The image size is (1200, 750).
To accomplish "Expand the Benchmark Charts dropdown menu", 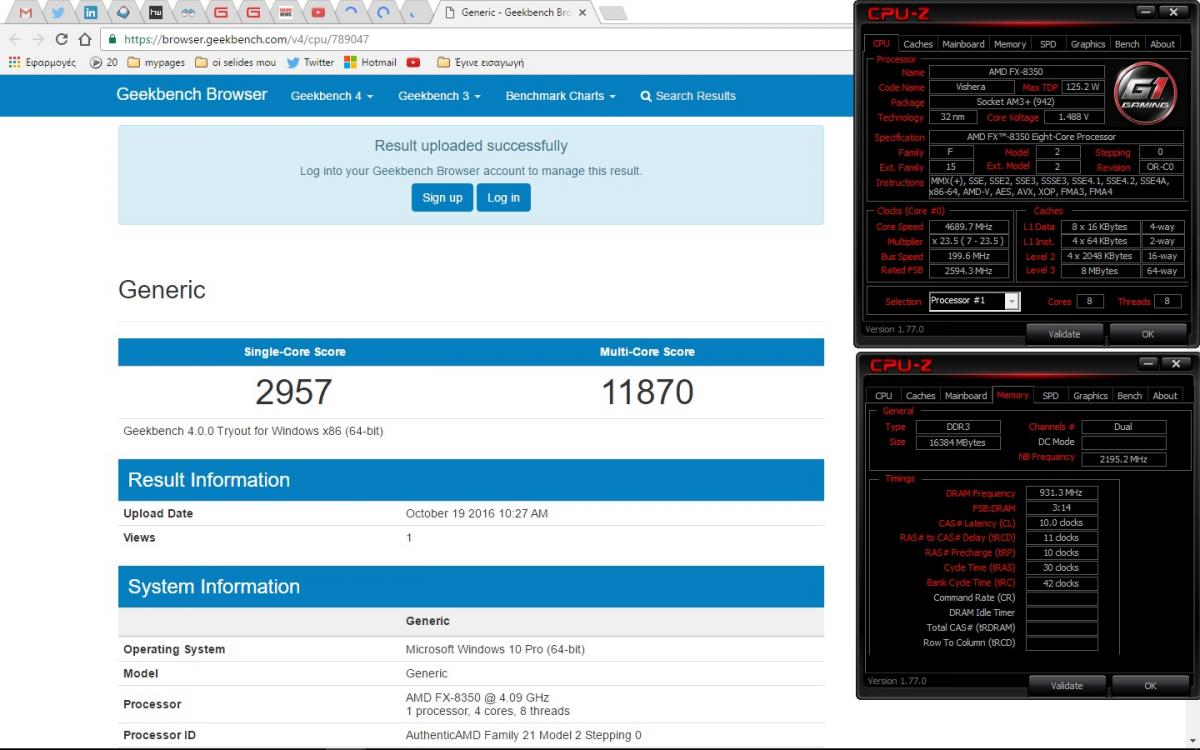I will pyautogui.click(x=560, y=96).
